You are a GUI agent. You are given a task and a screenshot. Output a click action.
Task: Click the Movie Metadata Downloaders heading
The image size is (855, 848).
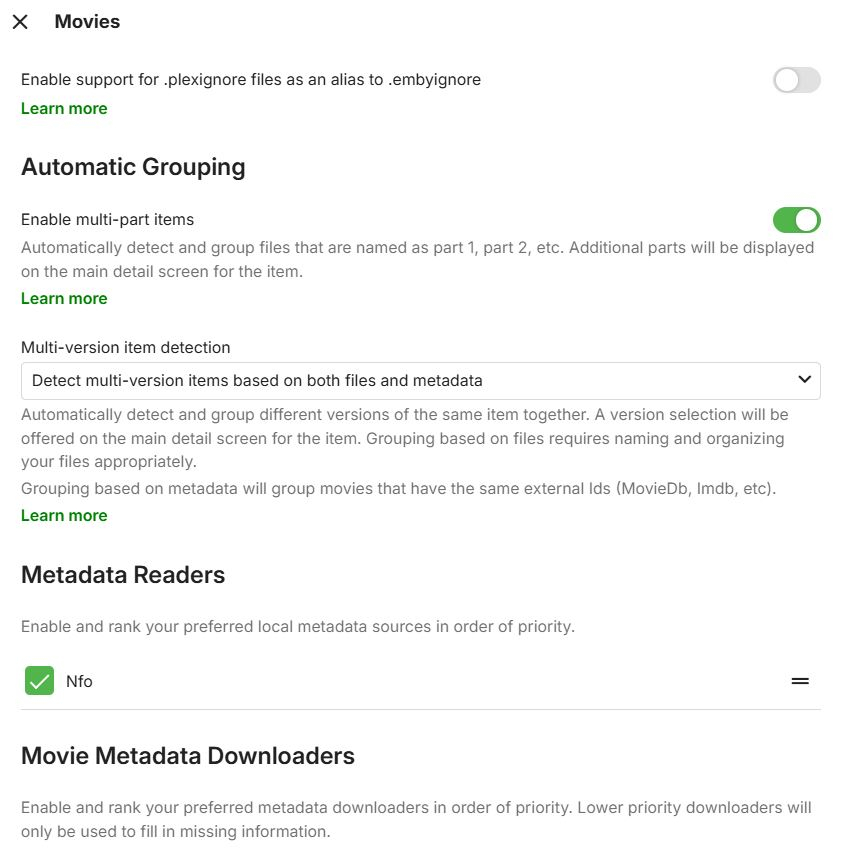188,756
